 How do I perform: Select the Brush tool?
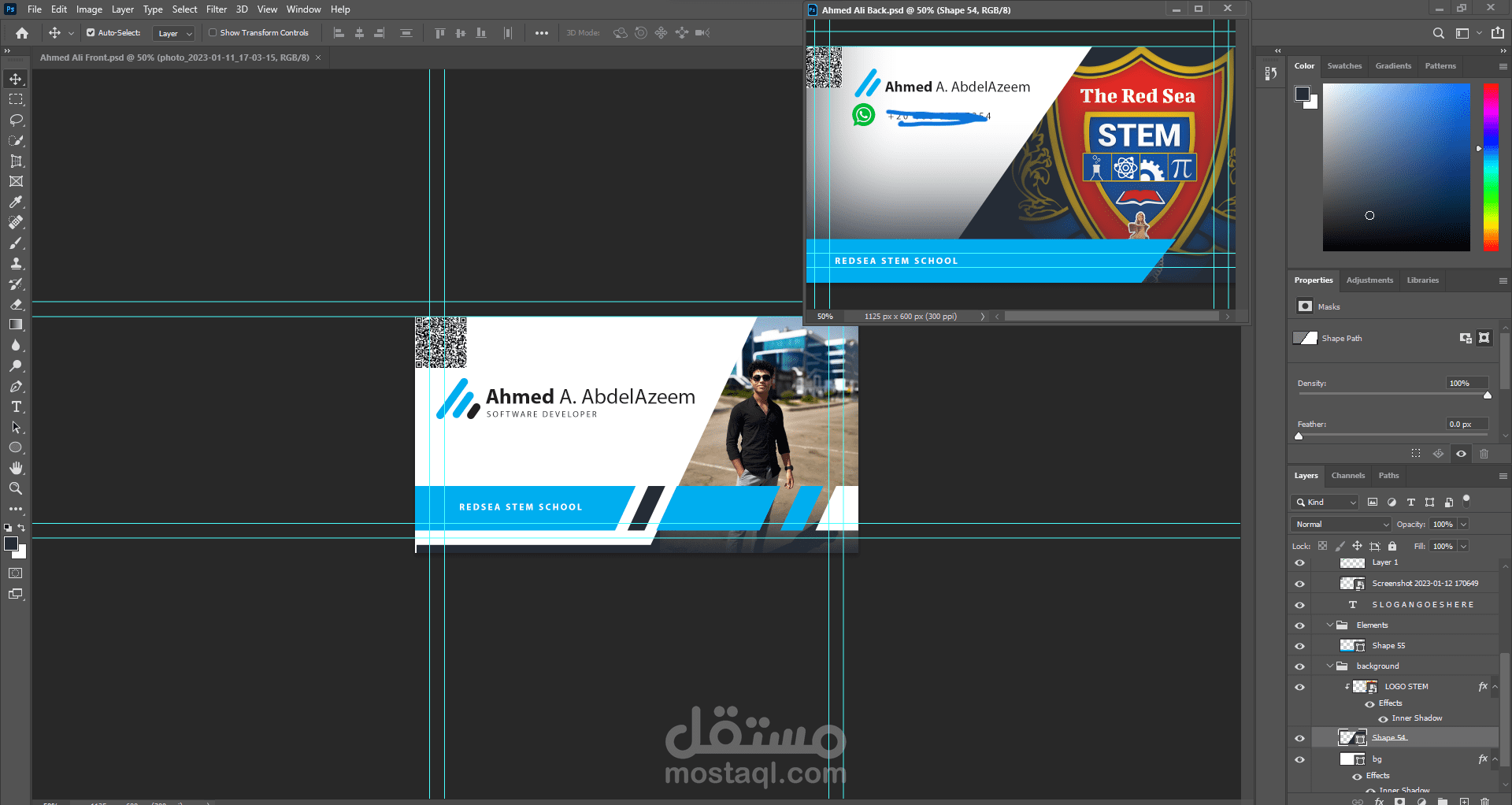point(16,243)
